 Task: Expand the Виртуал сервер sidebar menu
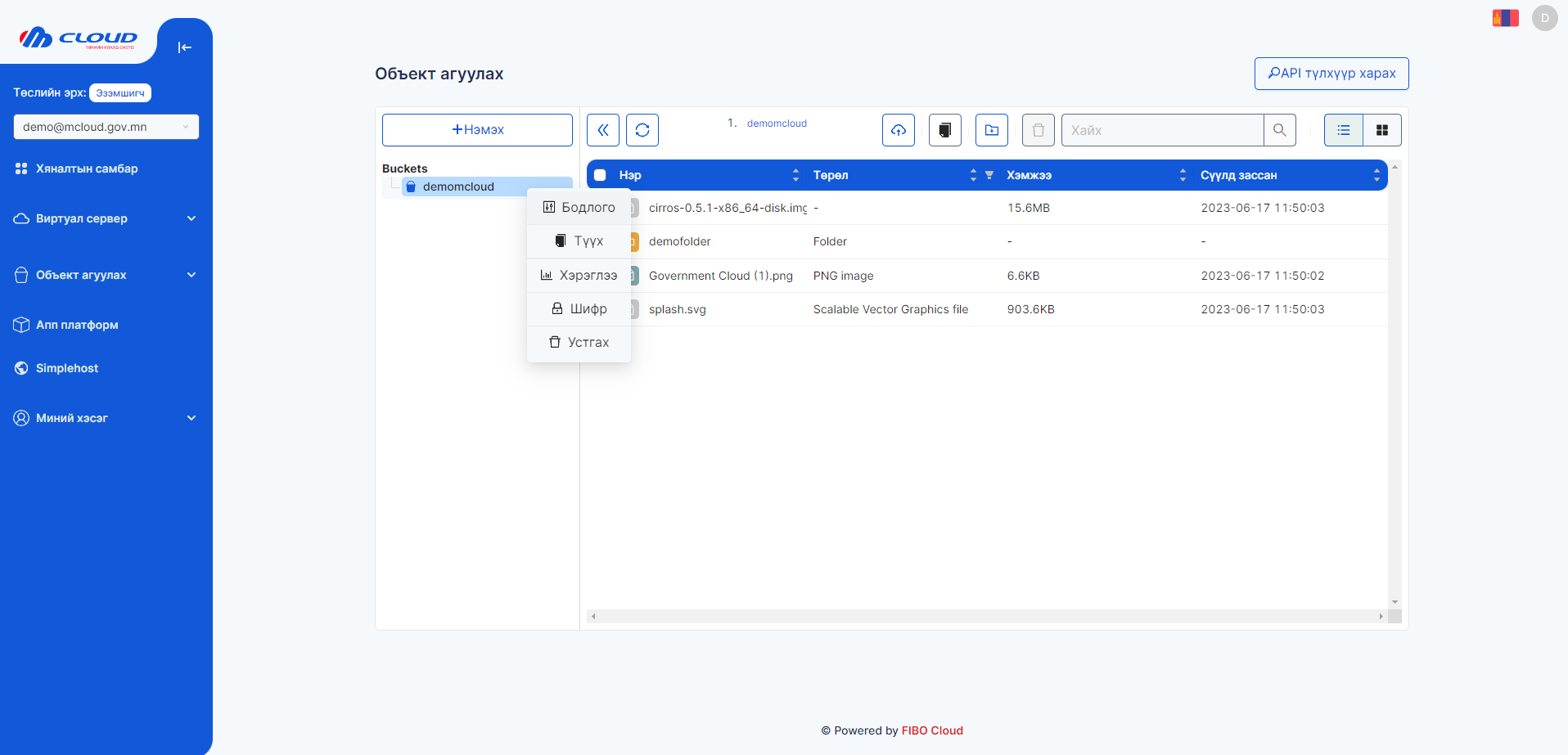pyautogui.click(x=106, y=218)
